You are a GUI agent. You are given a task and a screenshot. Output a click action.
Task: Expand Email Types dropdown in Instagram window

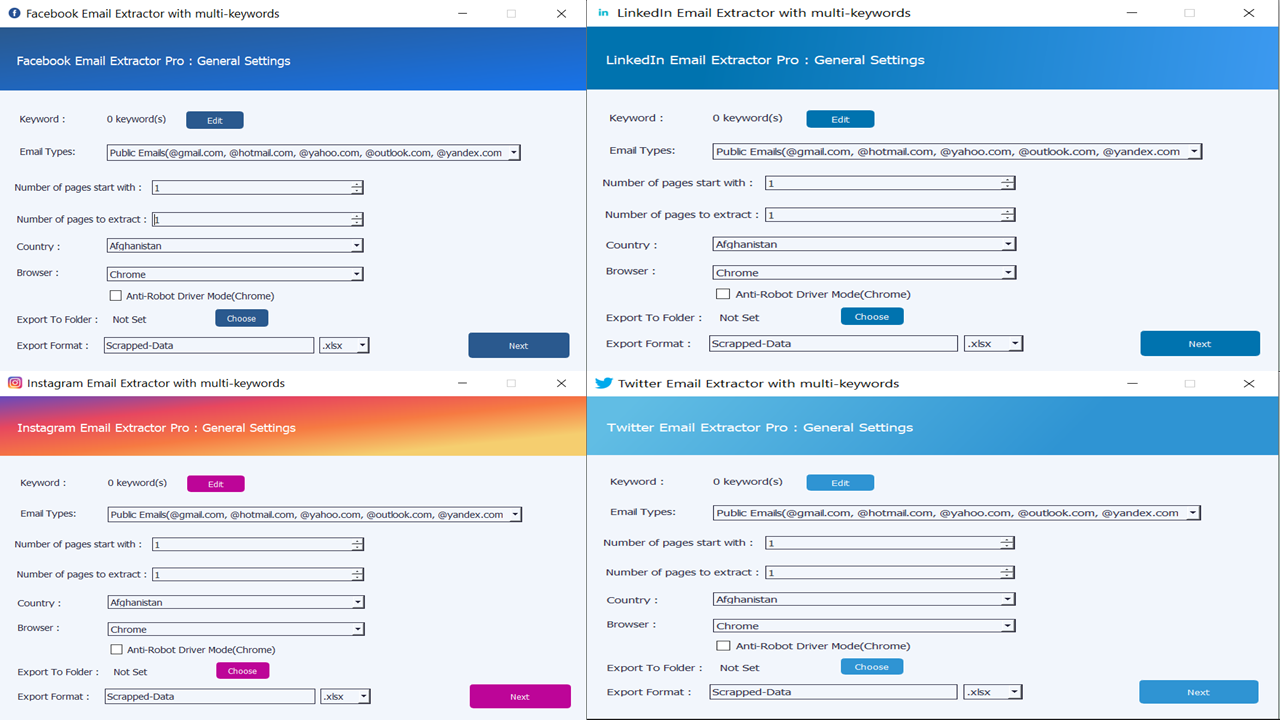pyautogui.click(x=315, y=515)
